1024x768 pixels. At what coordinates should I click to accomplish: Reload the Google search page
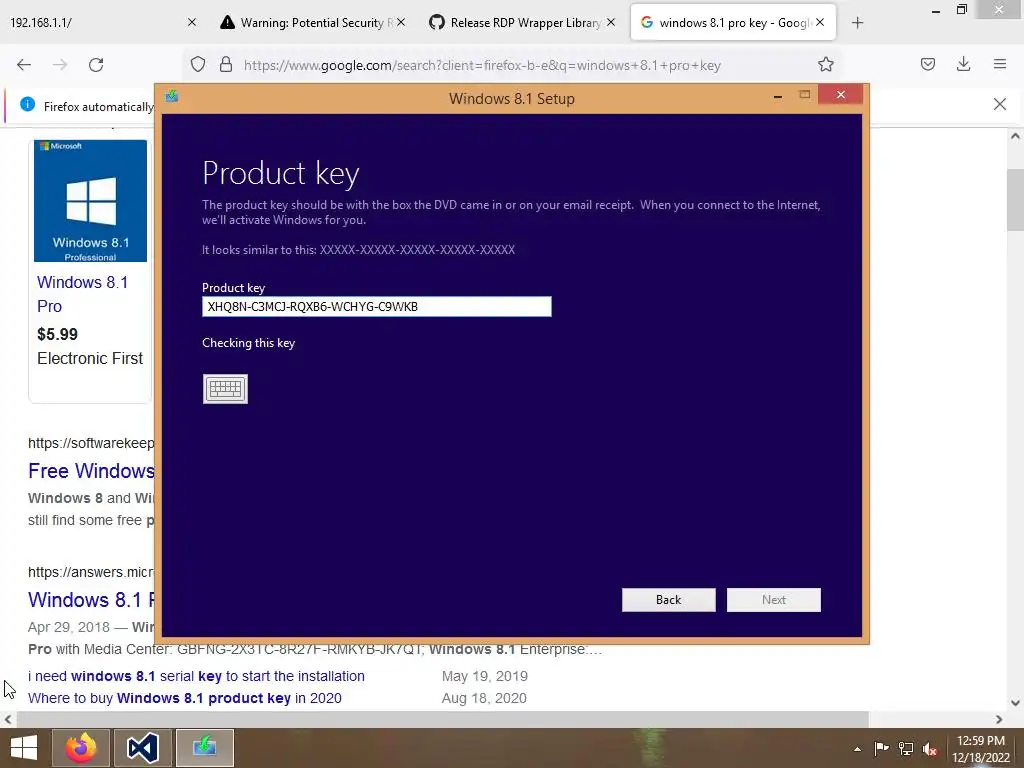coord(96,65)
